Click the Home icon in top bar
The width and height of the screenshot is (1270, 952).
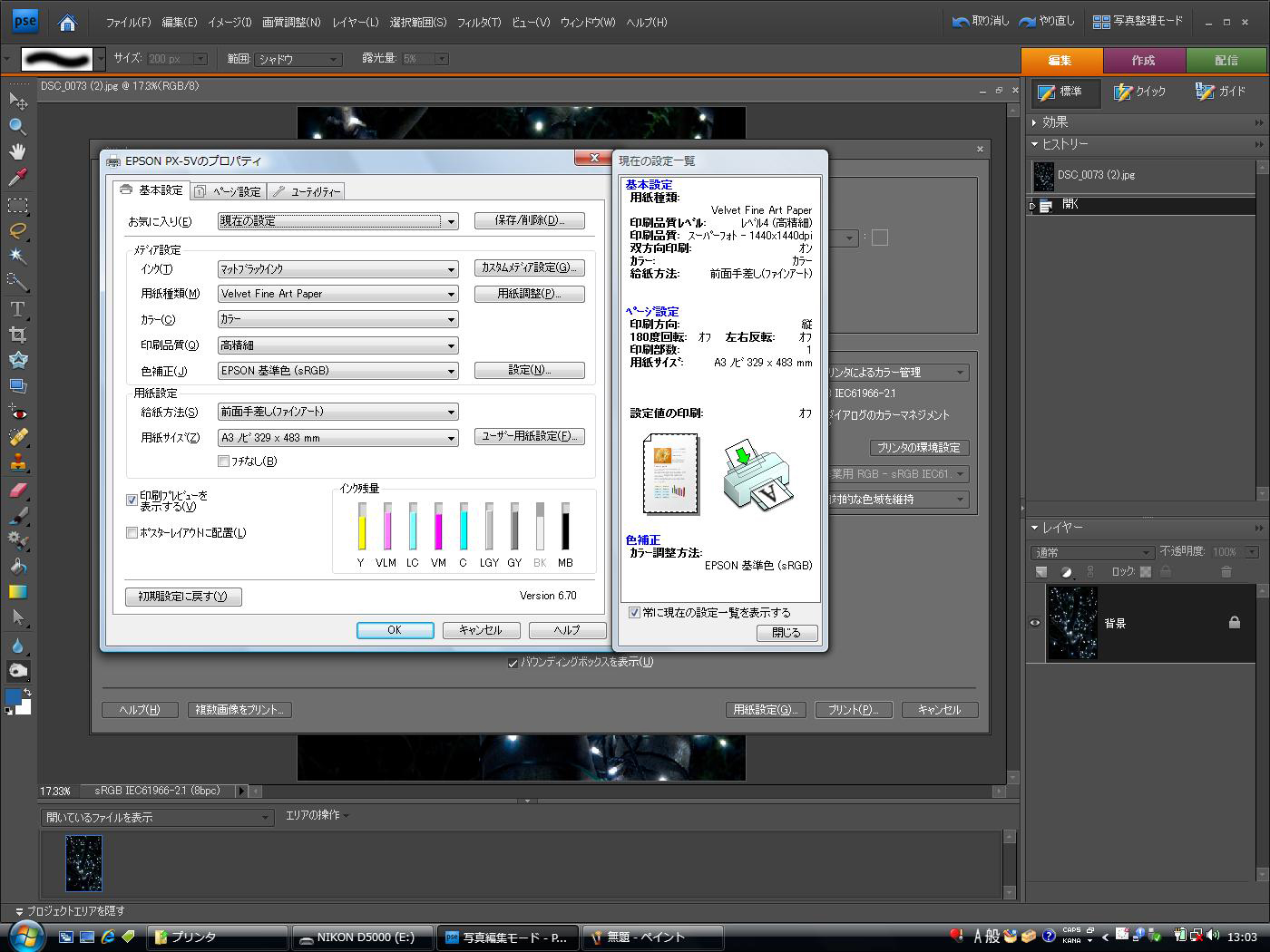[67, 23]
